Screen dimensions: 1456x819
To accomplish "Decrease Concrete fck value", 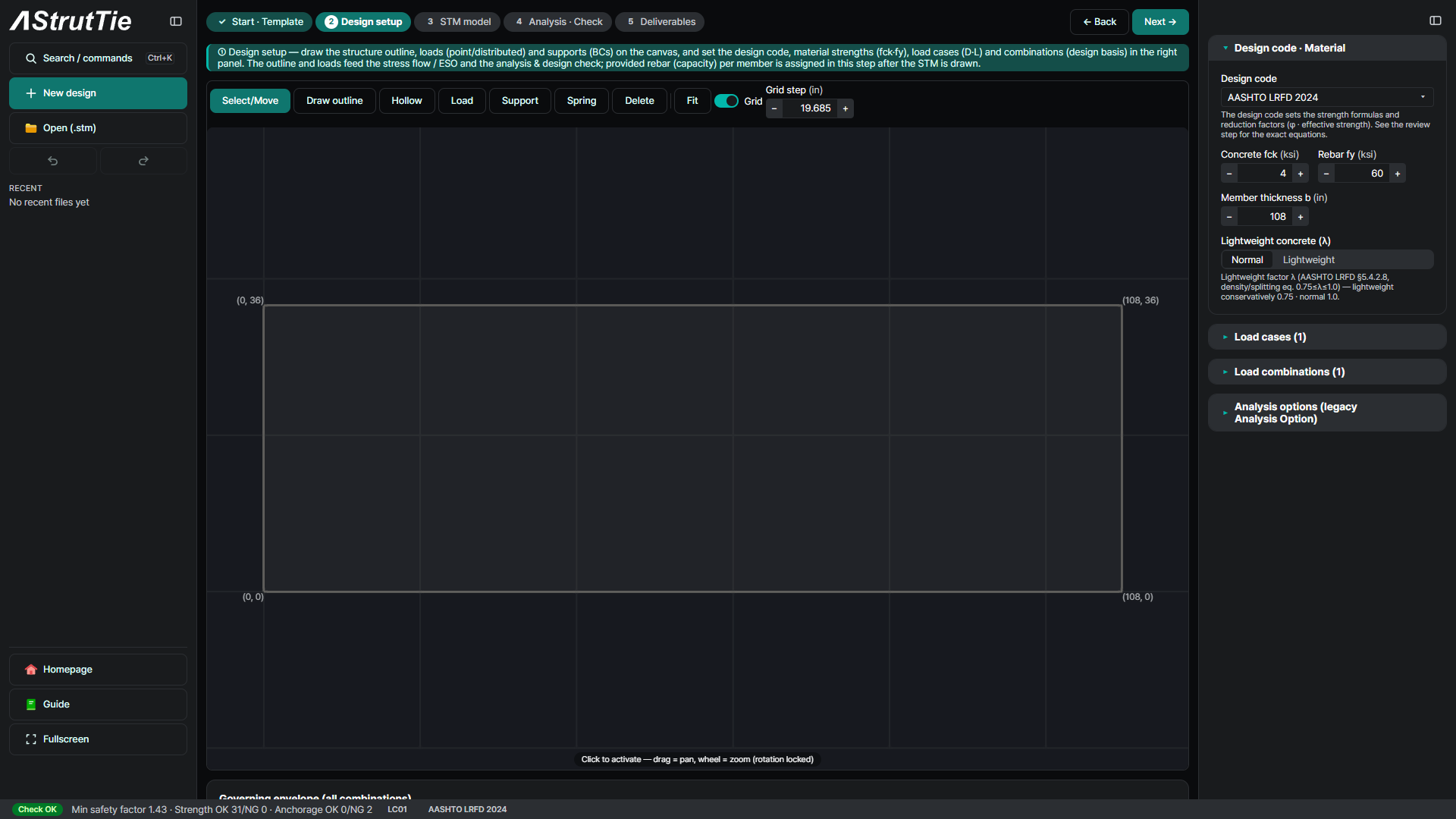I will tap(1229, 174).
